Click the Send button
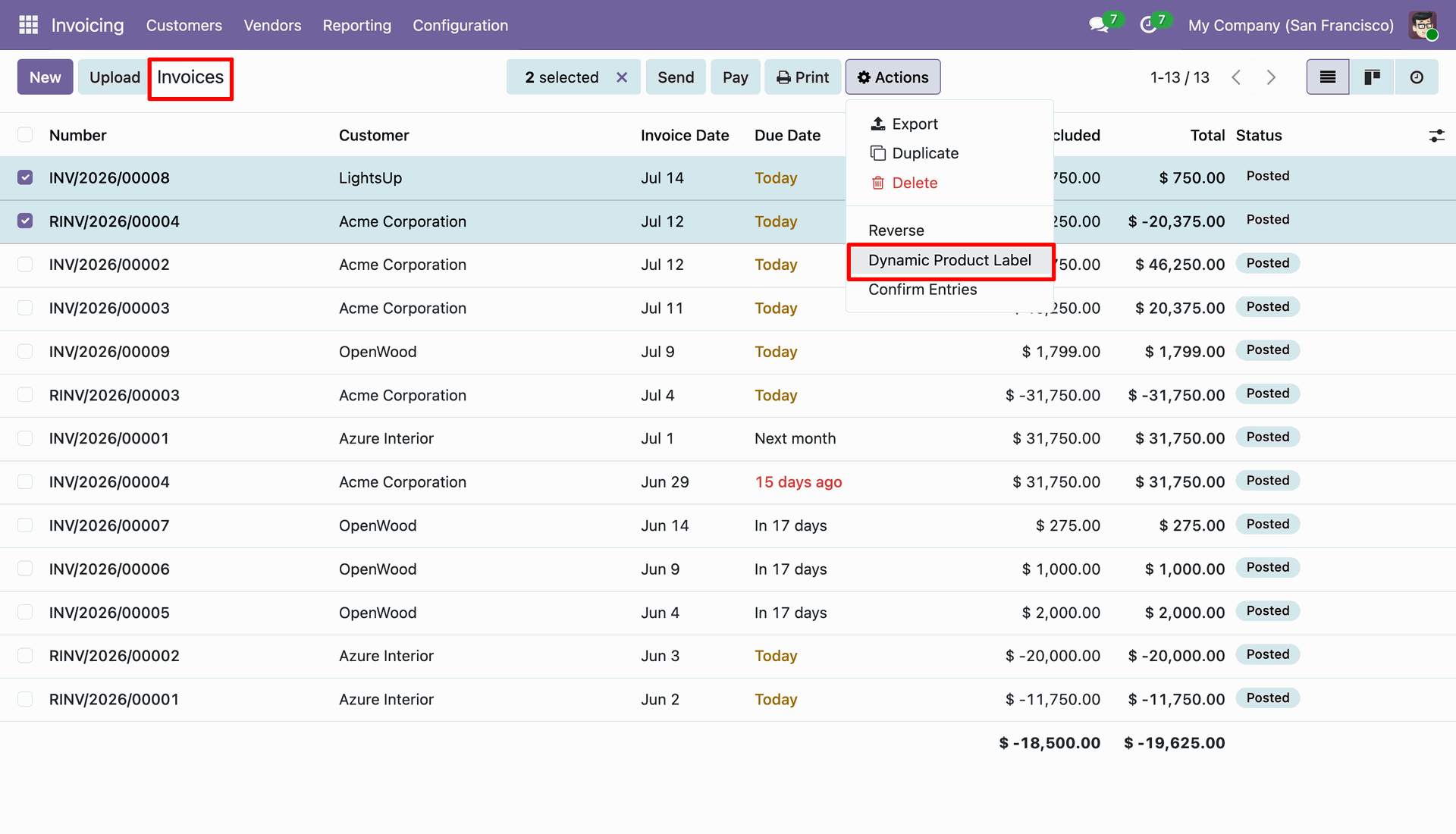The width and height of the screenshot is (1456, 834). (x=676, y=77)
